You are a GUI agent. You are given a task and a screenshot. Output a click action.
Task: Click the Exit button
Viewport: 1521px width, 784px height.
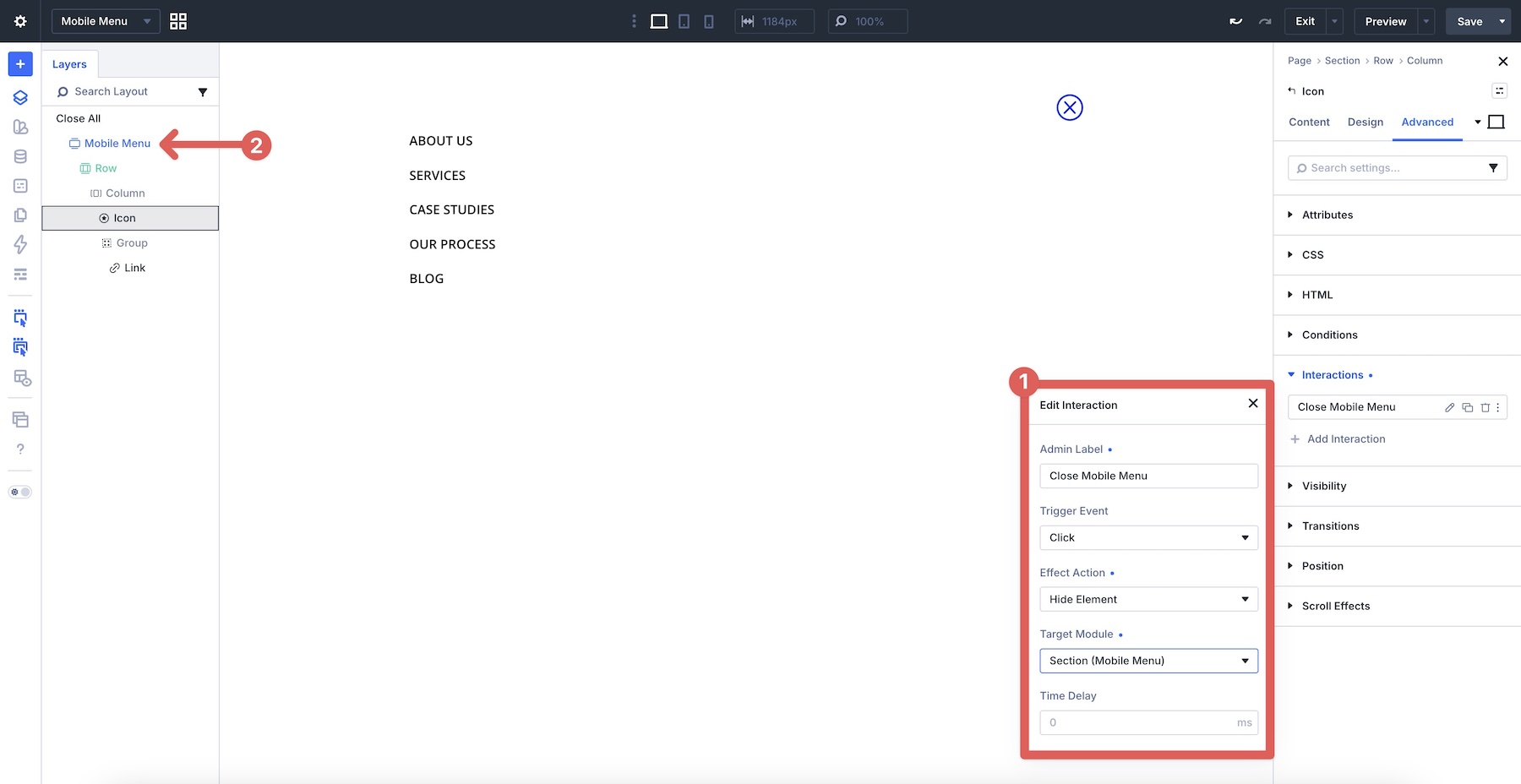(x=1305, y=21)
